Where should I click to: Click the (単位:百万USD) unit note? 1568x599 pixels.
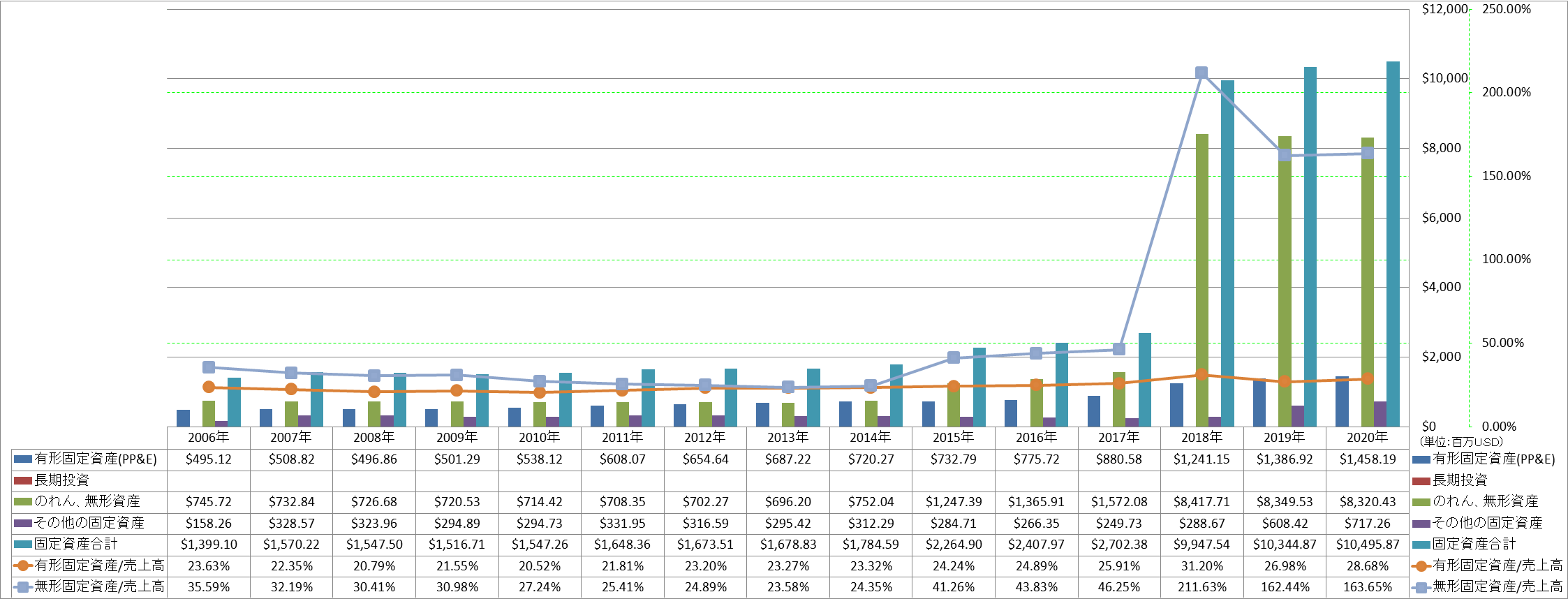(1460, 442)
